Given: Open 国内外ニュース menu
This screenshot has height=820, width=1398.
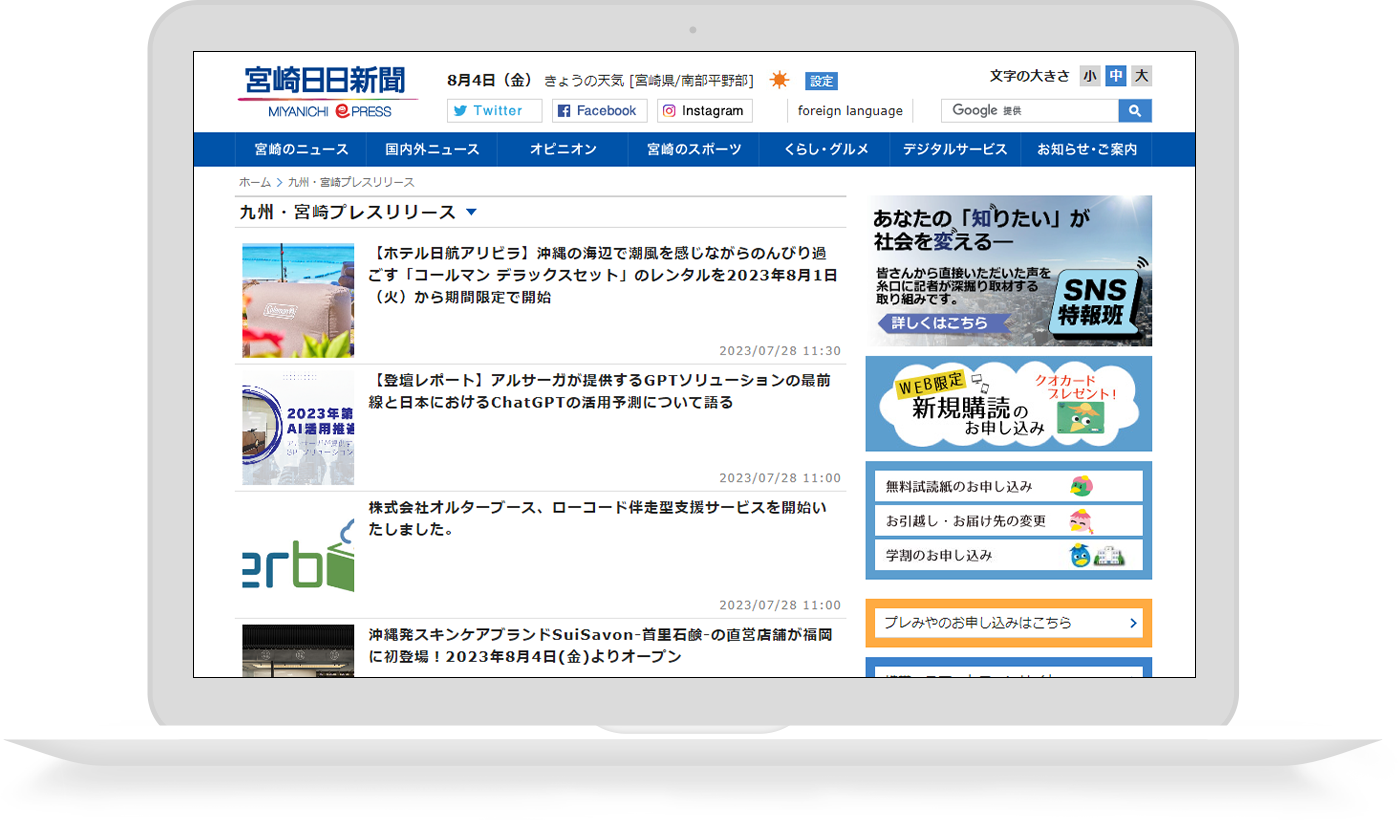Looking at the screenshot, I should click(432, 150).
